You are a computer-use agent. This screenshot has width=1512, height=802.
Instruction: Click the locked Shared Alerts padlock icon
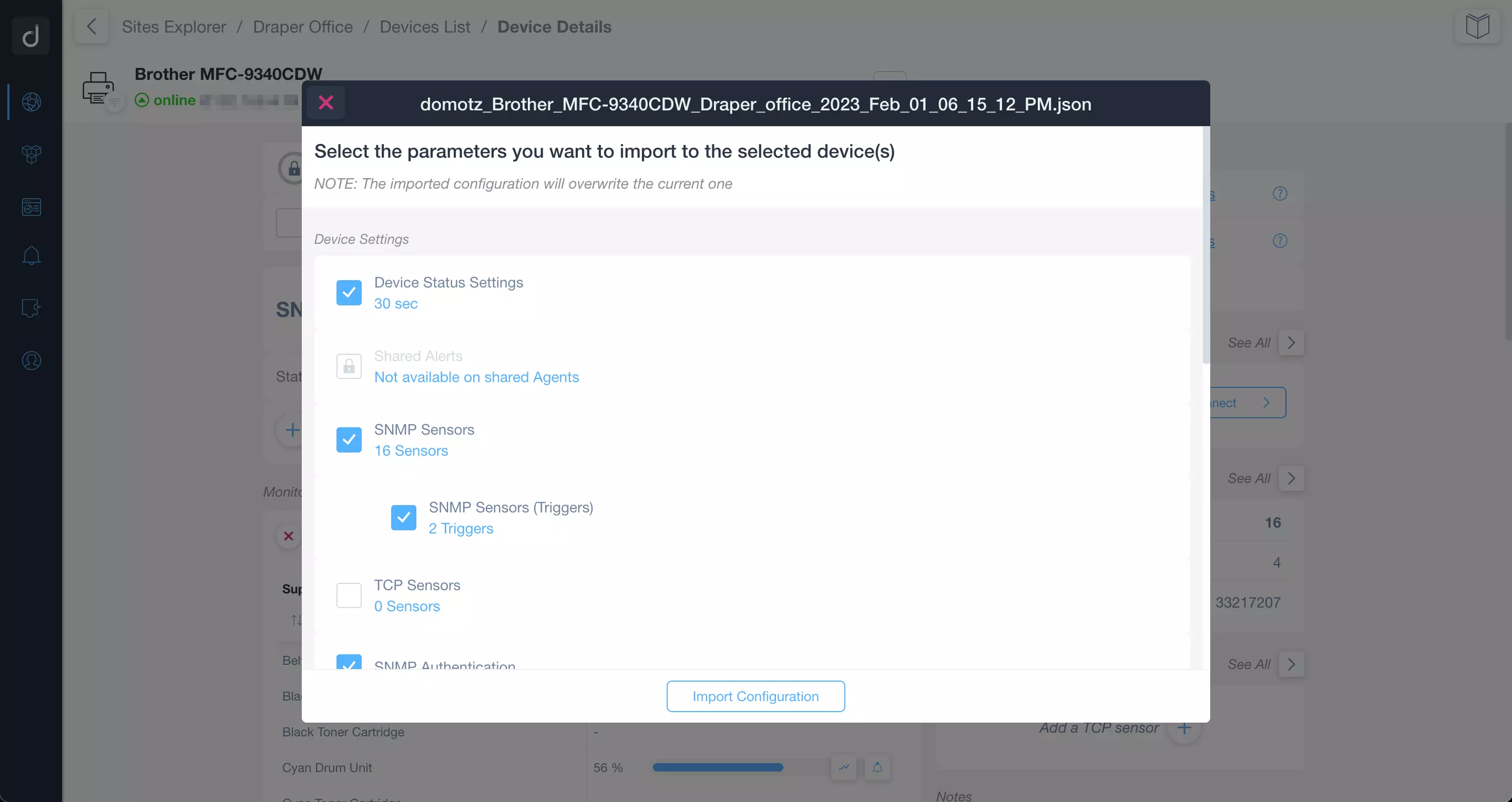pos(349,367)
